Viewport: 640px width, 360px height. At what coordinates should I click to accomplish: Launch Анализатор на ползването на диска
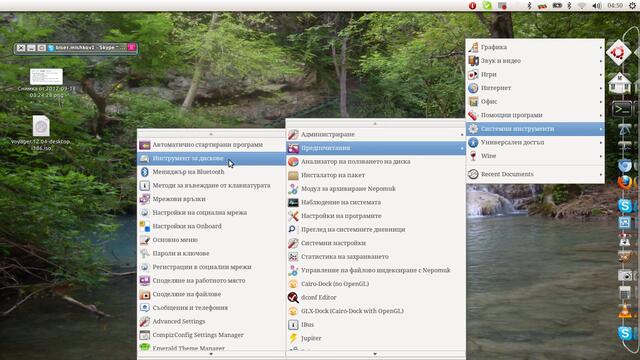pos(376,161)
